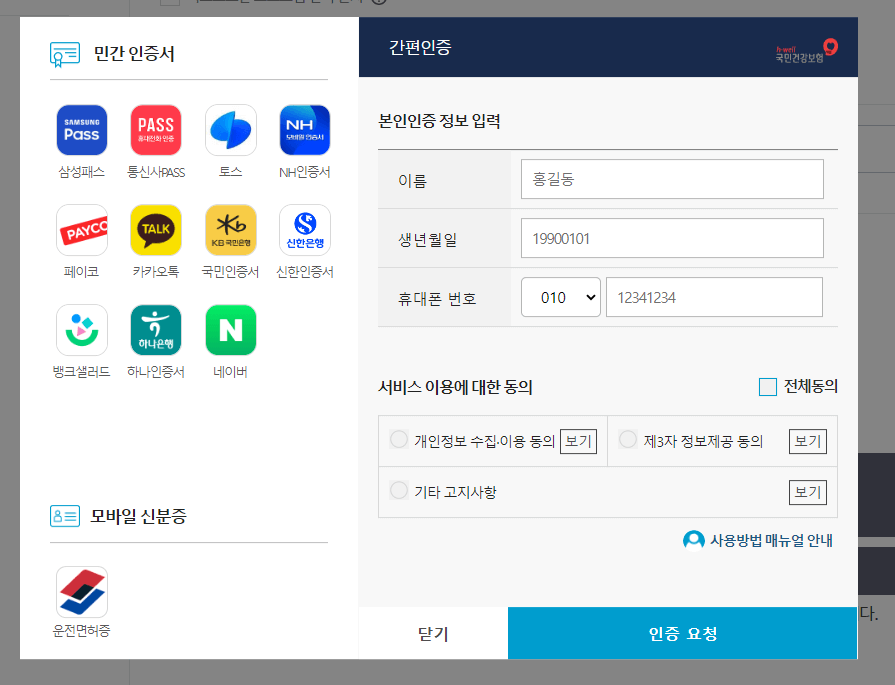The width and height of the screenshot is (895, 685).
Task: Click the 전체동의 label text
Action: pos(811,386)
